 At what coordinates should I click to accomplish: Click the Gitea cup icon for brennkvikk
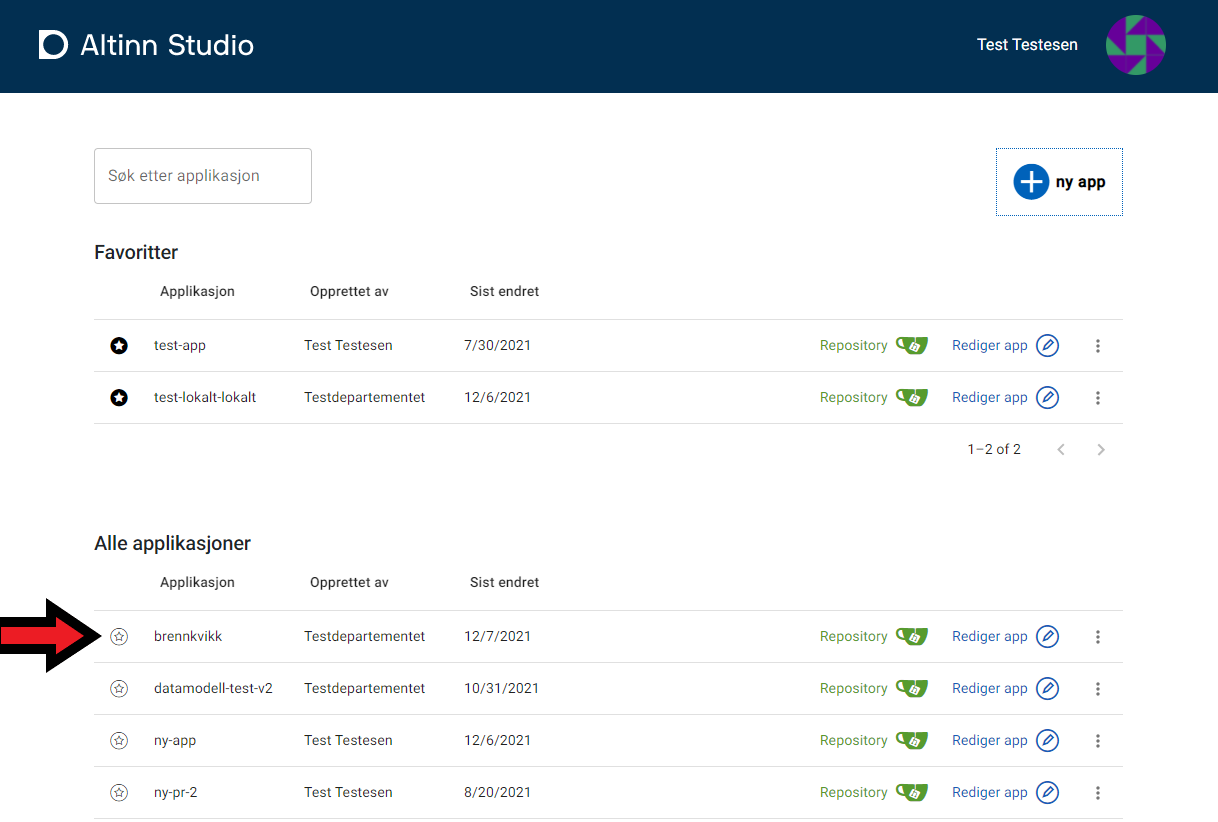click(x=911, y=636)
